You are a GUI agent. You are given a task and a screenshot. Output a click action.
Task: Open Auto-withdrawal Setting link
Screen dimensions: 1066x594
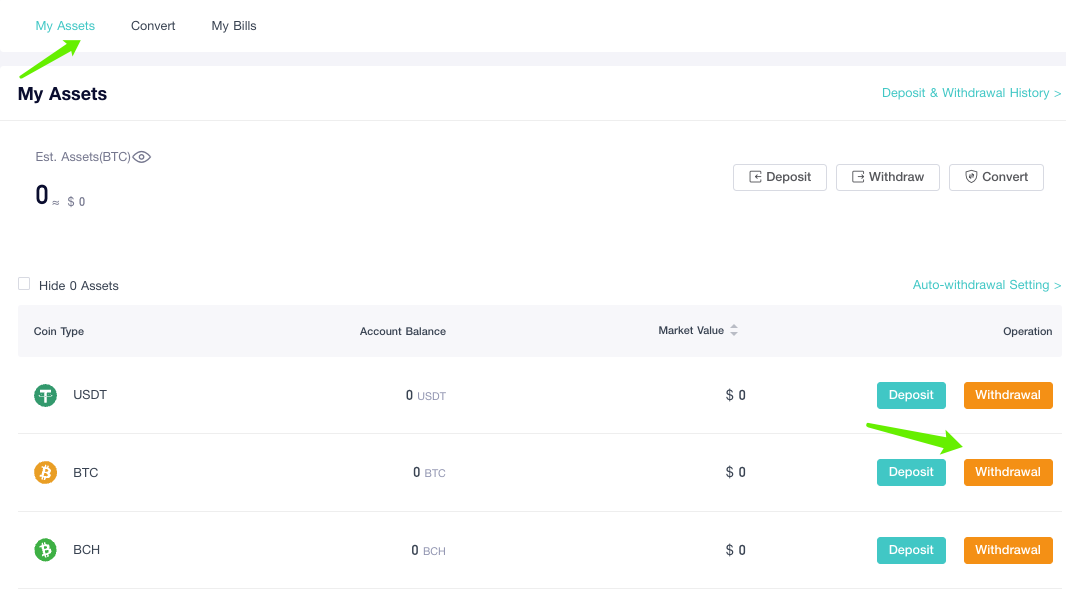[x=986, y=285]
